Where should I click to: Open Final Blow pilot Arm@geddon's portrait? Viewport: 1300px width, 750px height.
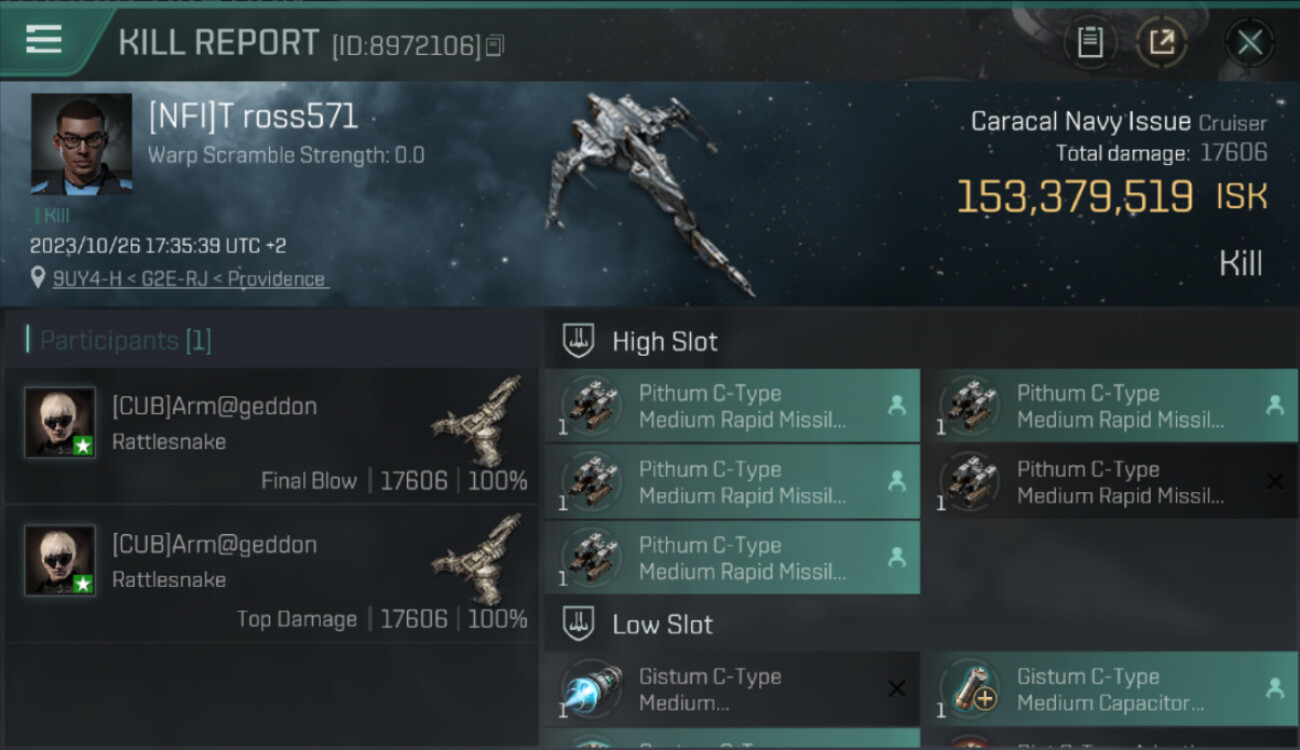60,422
